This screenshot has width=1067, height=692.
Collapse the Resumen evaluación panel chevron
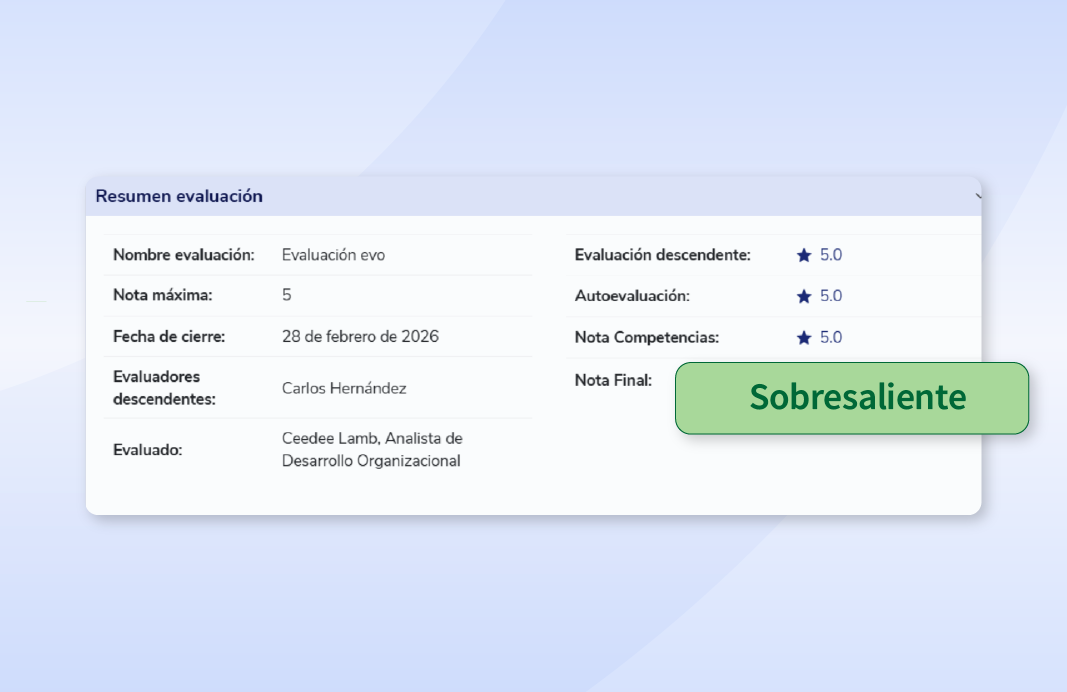click(x=978, y=196)
